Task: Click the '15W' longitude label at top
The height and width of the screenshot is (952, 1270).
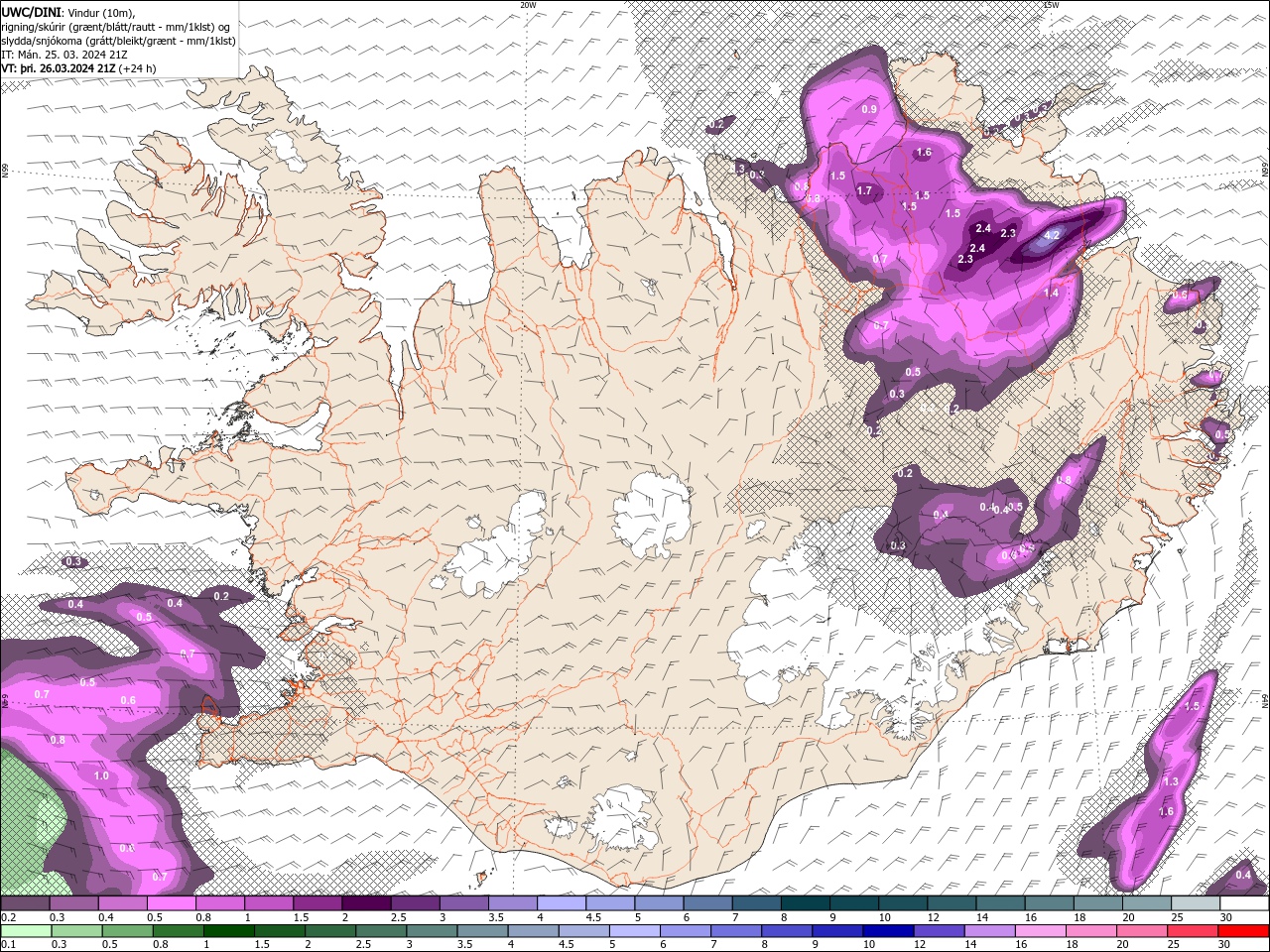Action: pos(1052,5)
